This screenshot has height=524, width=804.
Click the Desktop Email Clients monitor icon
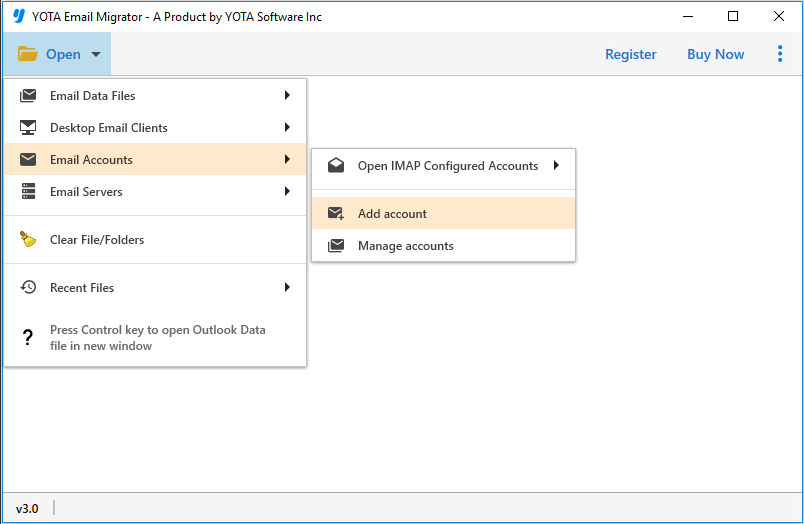tap(28, 128)
